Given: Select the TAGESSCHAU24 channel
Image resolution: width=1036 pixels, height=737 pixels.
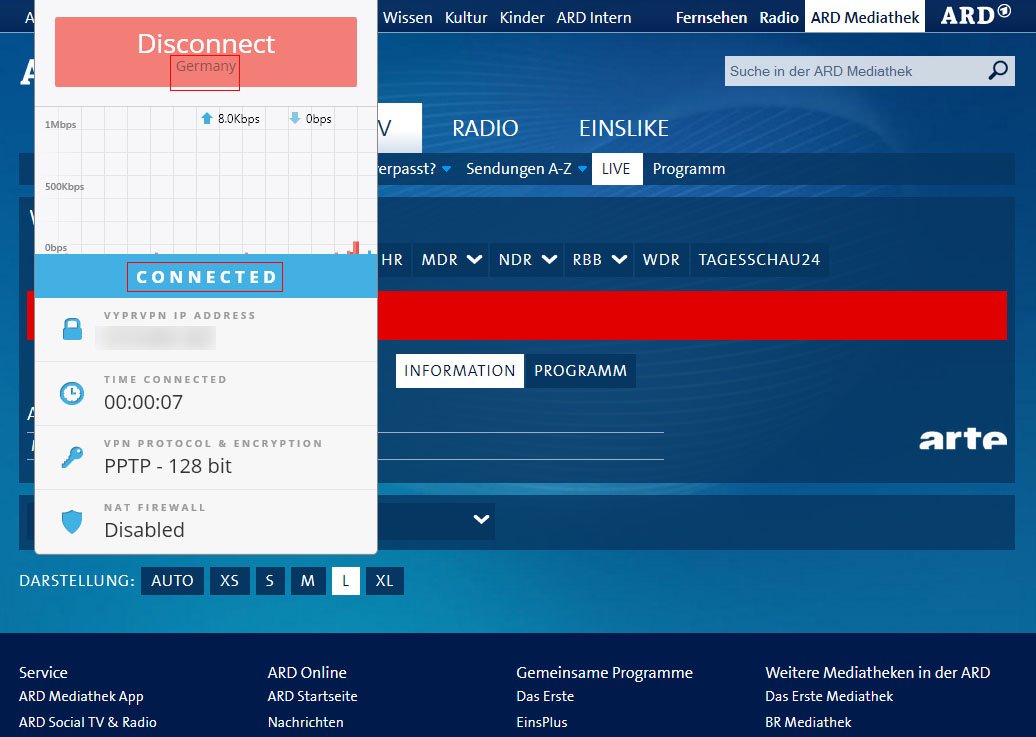Looking at the screenshot, I should coord(759,260).
